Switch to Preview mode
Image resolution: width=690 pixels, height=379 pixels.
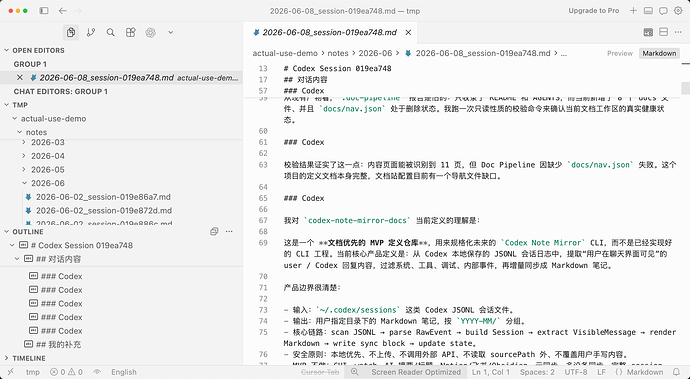point(620,53)
